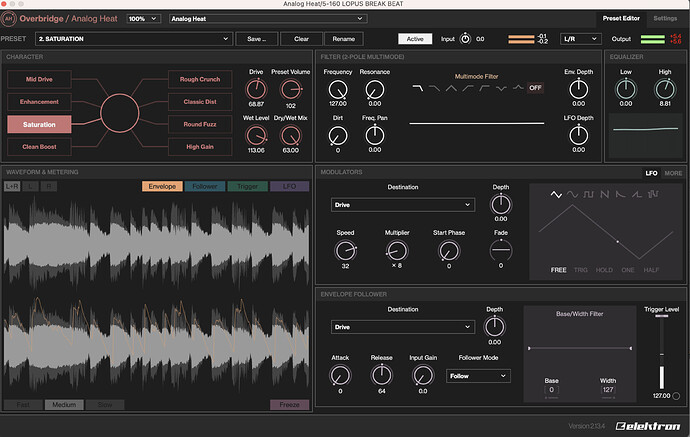Select the Medium waveform speed
This screenshot has height=437, width=690.
pyautogui.click(x=64, y=404)
